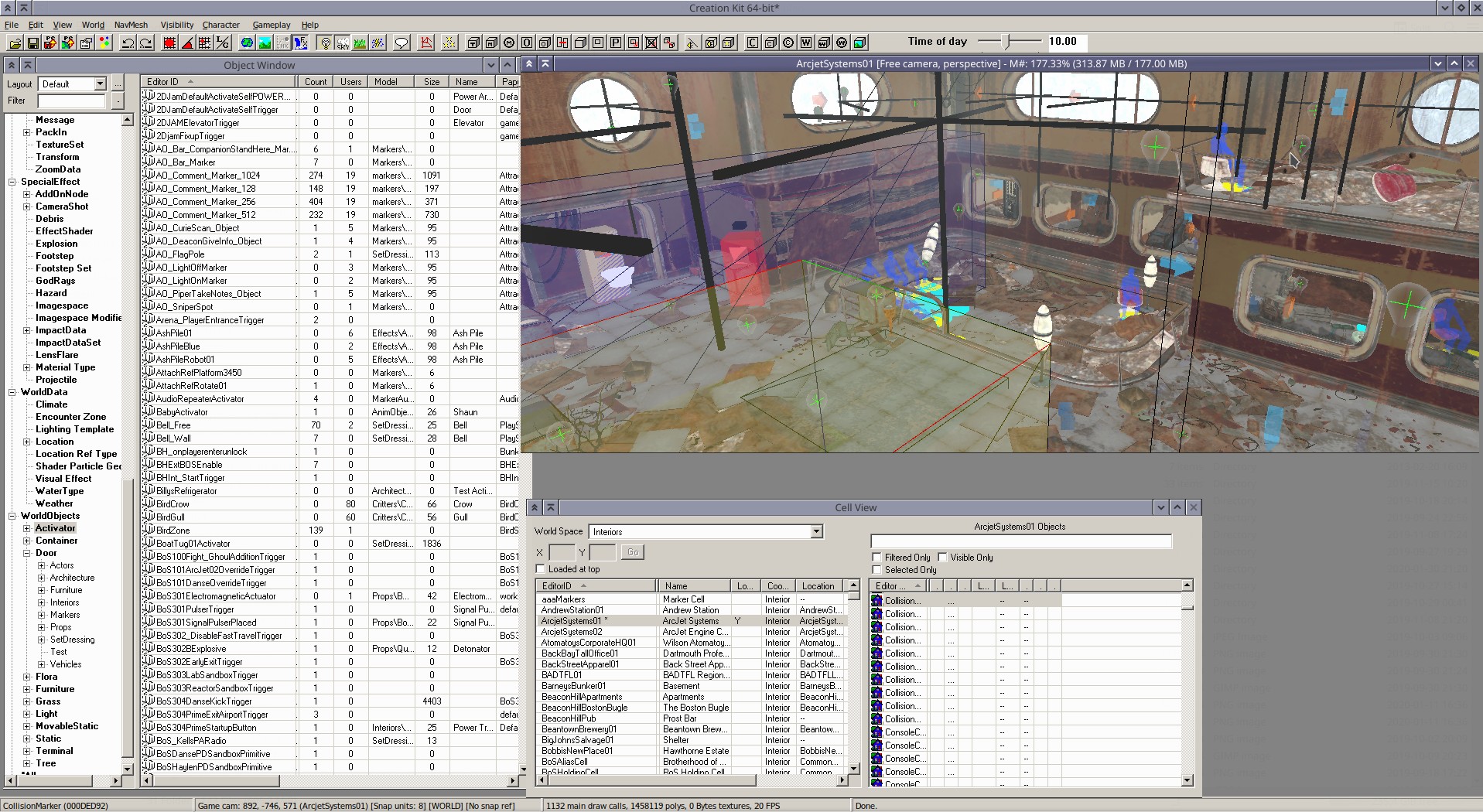The image size is (1483, 812).
Task: Collapse the WorldObjects tree node
Action: click(12, 516)
